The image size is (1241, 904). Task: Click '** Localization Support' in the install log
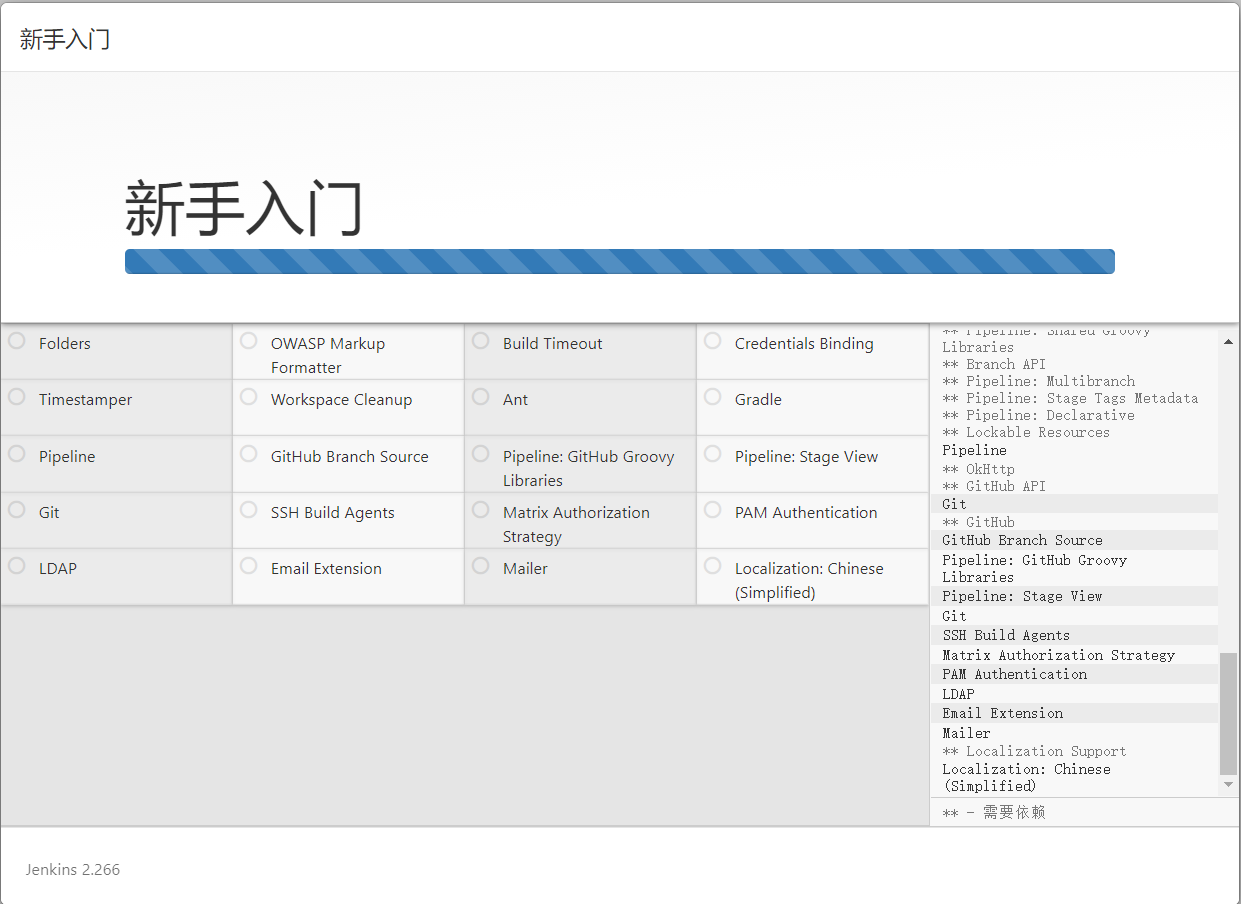pos(1034,752)
